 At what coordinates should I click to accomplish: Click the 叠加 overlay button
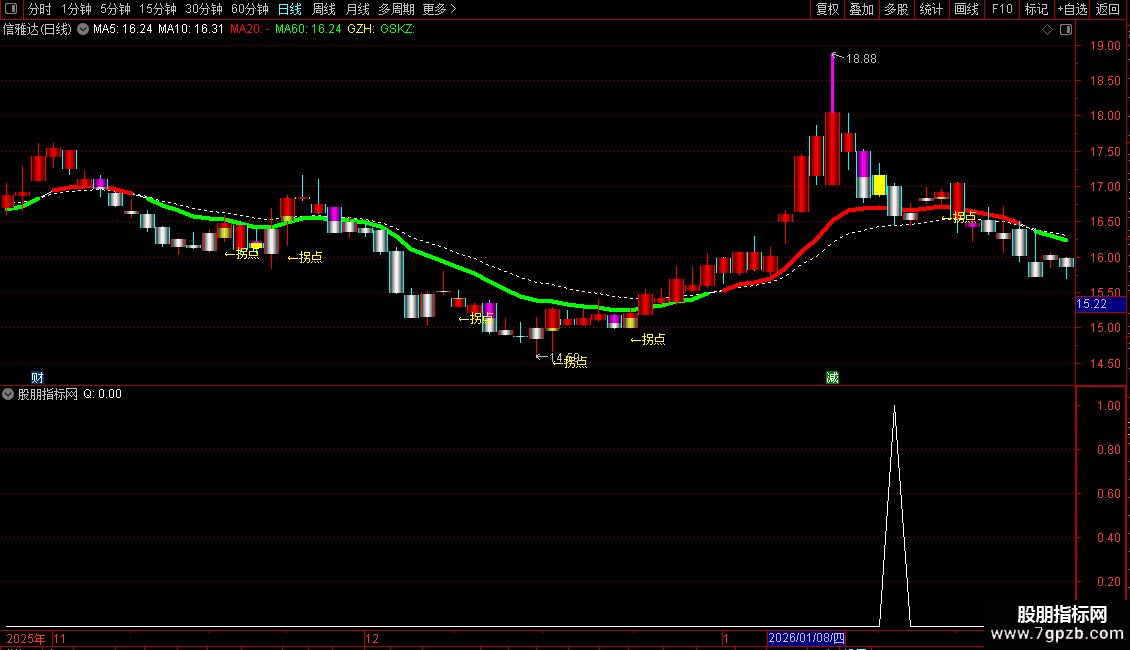pyautogui.click(x=861, y=9)
